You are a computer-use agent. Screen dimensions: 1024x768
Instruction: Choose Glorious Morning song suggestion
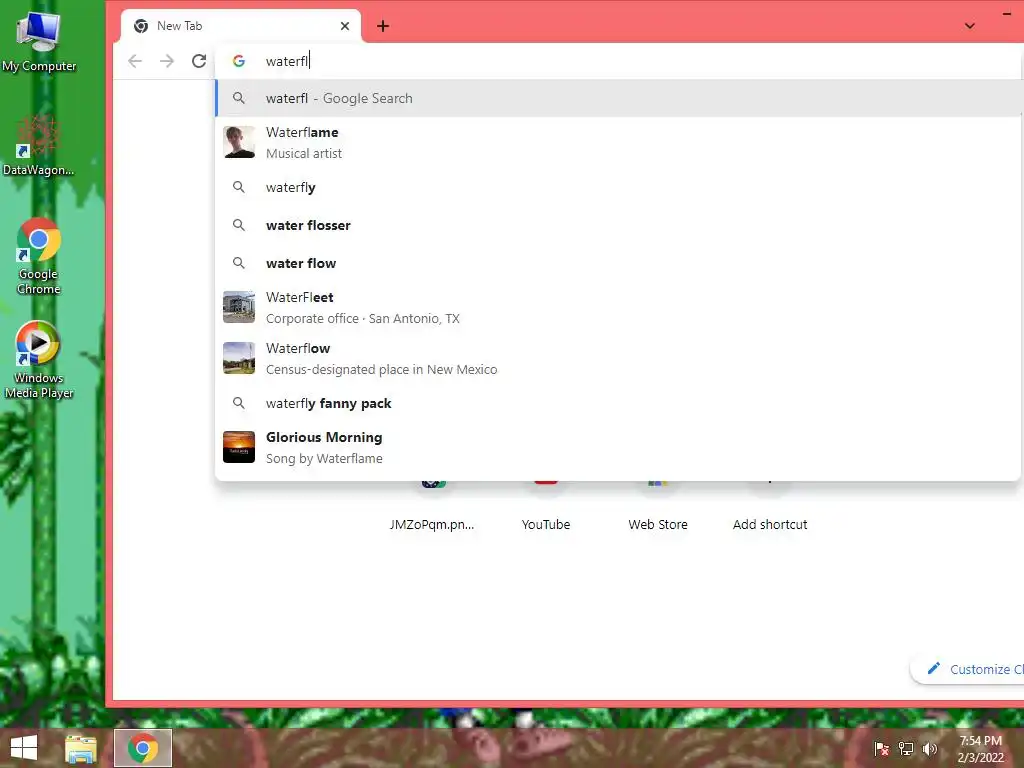tap(618, 447)
